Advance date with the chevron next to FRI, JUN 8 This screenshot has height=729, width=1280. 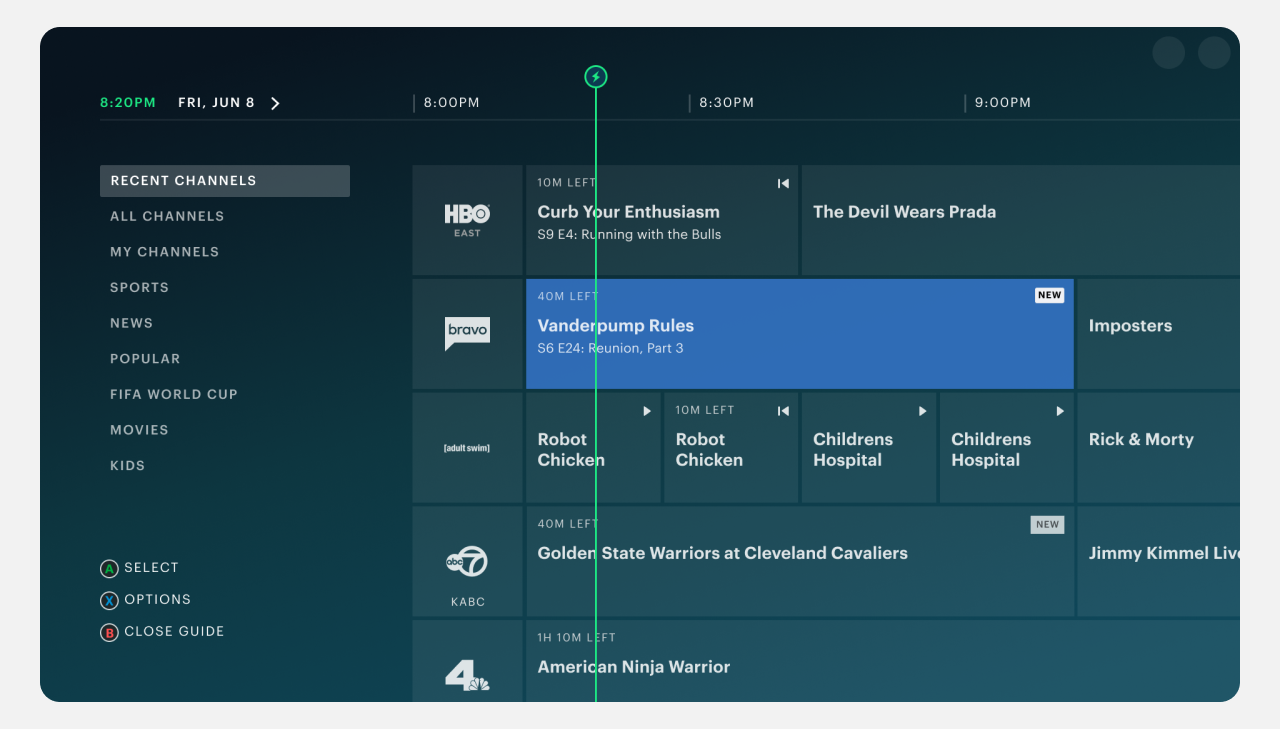275,103
